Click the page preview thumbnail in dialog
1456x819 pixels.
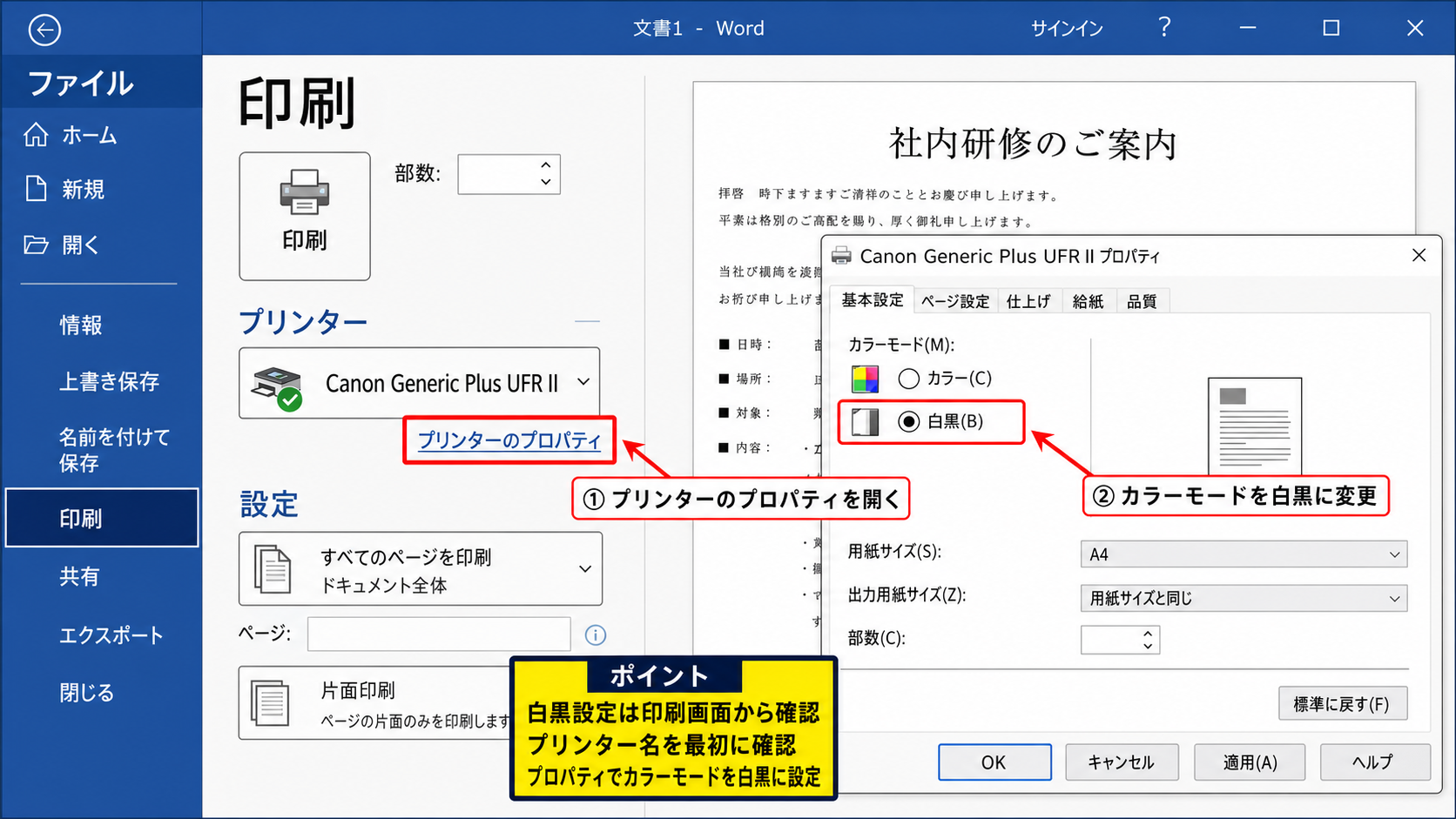click(1255, 426)
